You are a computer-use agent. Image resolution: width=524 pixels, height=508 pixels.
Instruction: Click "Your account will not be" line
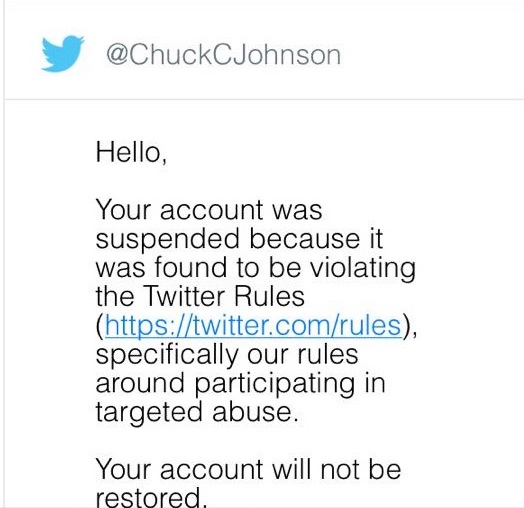pos(248,470)
